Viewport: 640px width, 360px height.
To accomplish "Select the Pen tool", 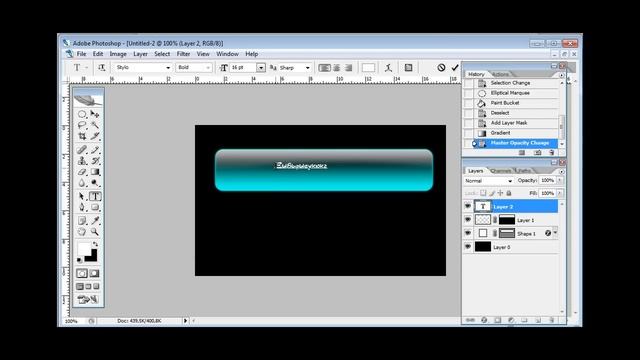I will (x=82, y=207).
